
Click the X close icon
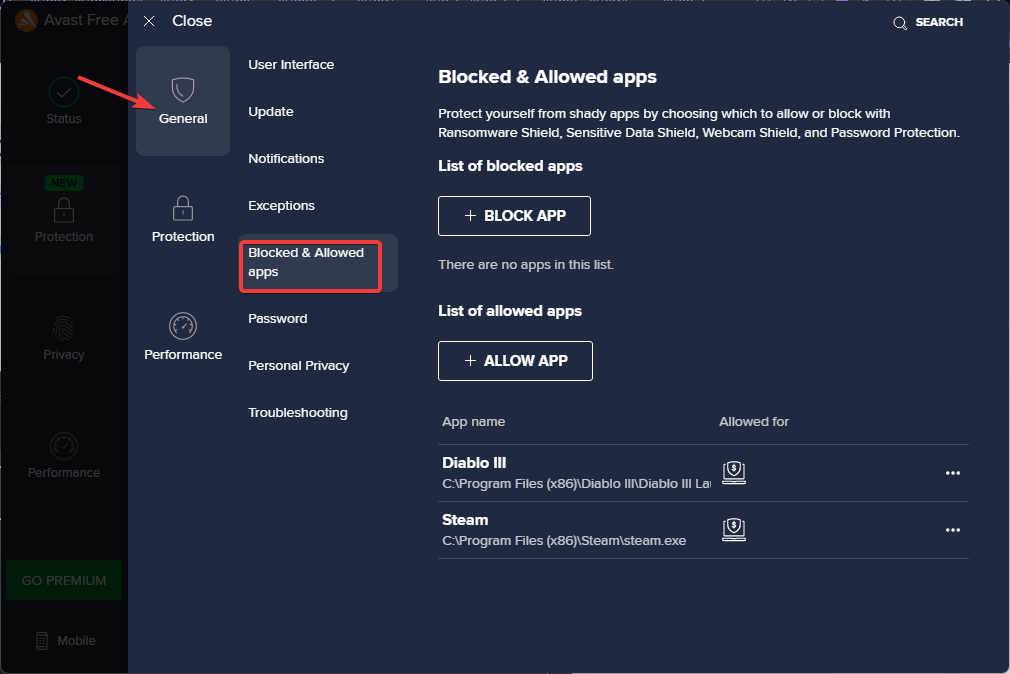149,21
